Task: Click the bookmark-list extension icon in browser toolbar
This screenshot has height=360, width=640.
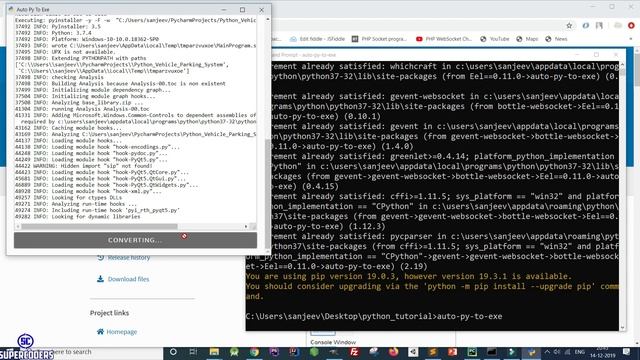Action: 599,26
